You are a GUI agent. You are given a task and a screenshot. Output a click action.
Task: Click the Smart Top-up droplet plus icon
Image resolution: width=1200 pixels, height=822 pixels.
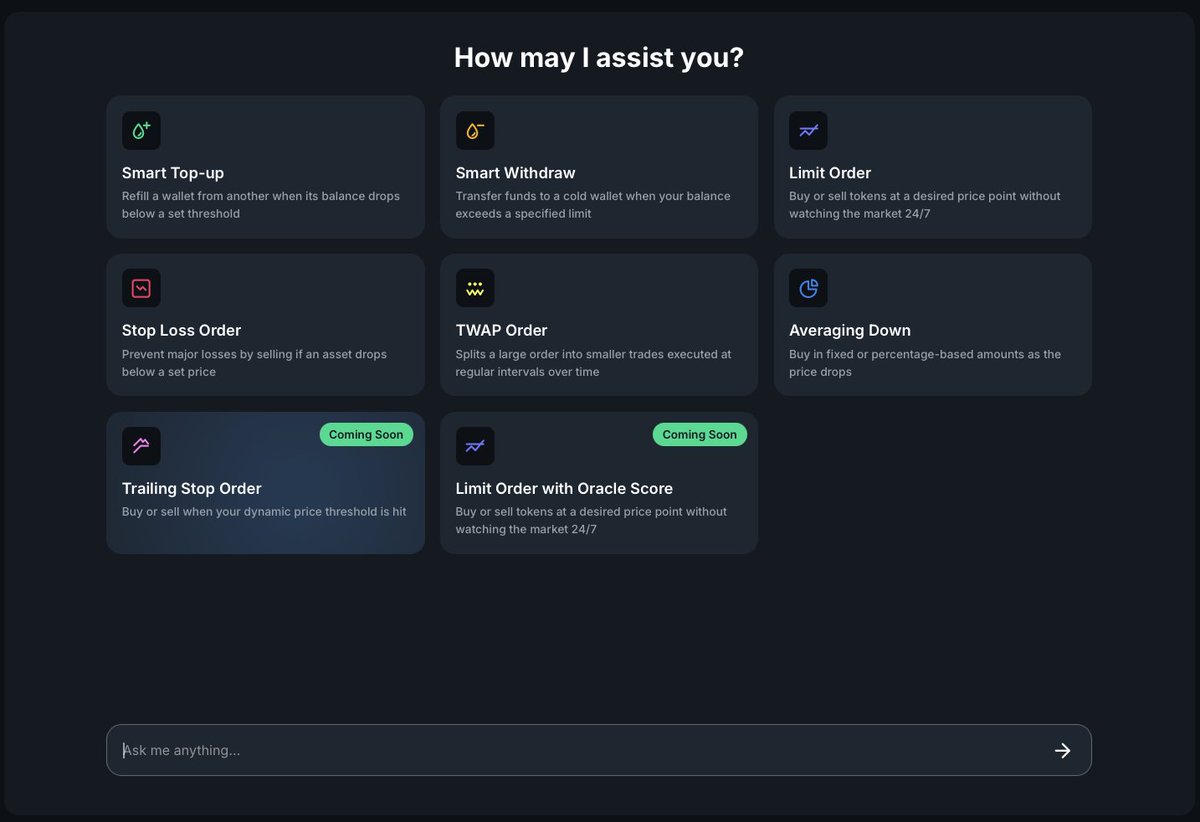pyautogui.click(x=141, y=131)
